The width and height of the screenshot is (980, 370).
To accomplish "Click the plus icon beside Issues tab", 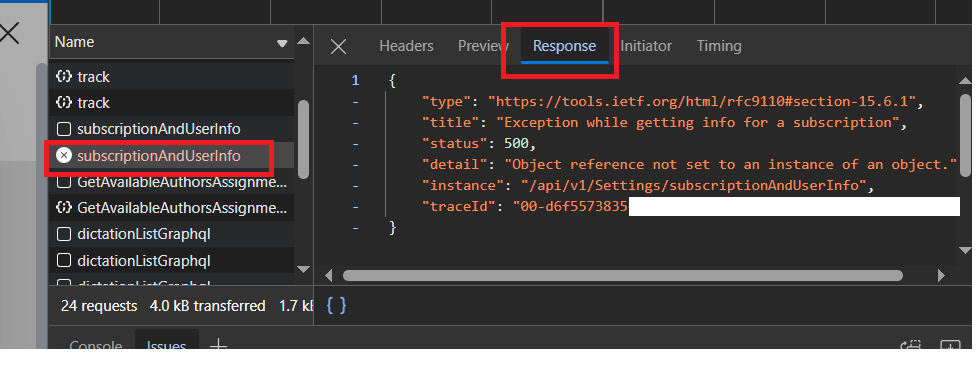I will pos(218,344).
